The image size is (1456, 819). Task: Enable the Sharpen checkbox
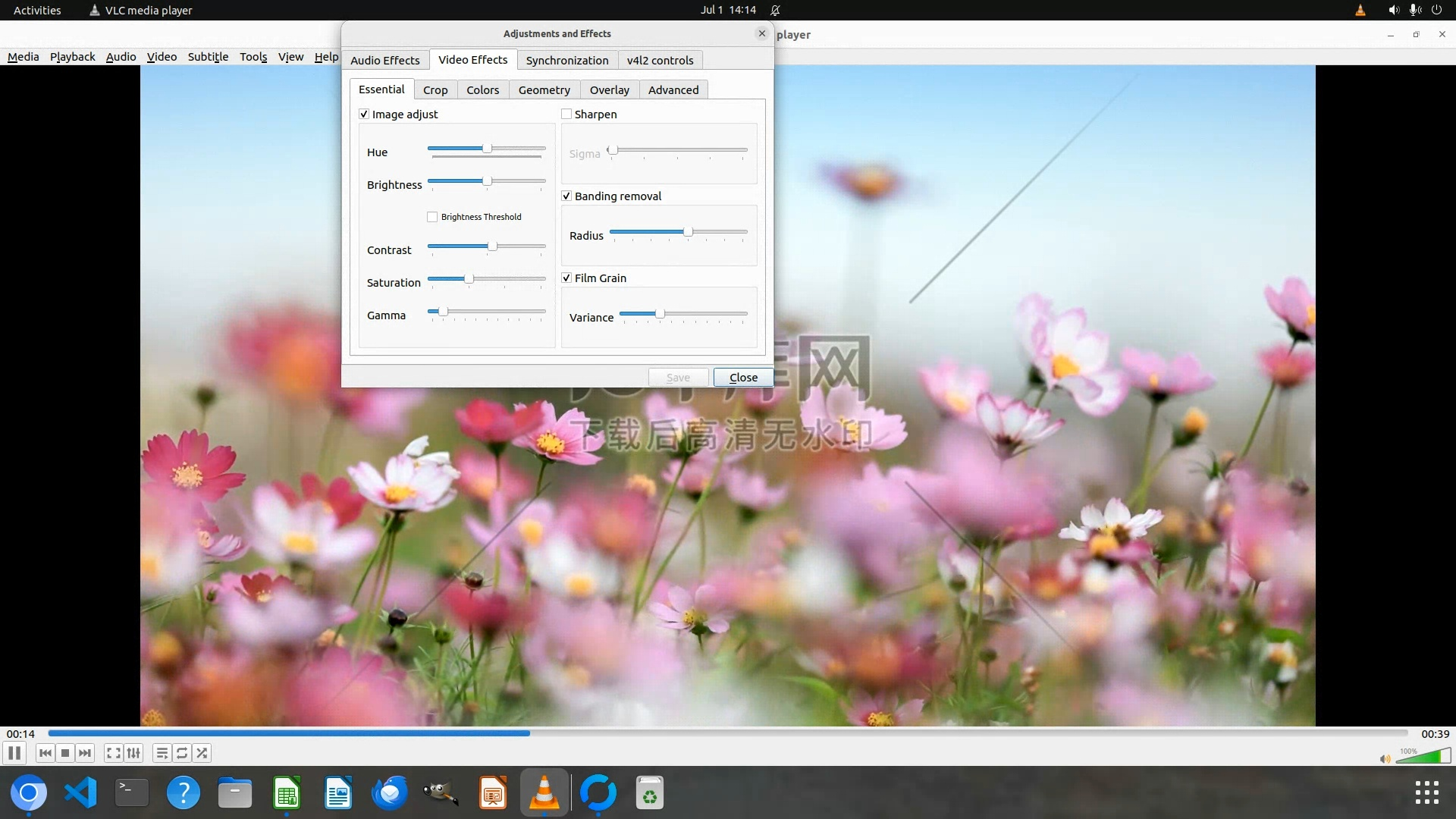coord(566,115)
